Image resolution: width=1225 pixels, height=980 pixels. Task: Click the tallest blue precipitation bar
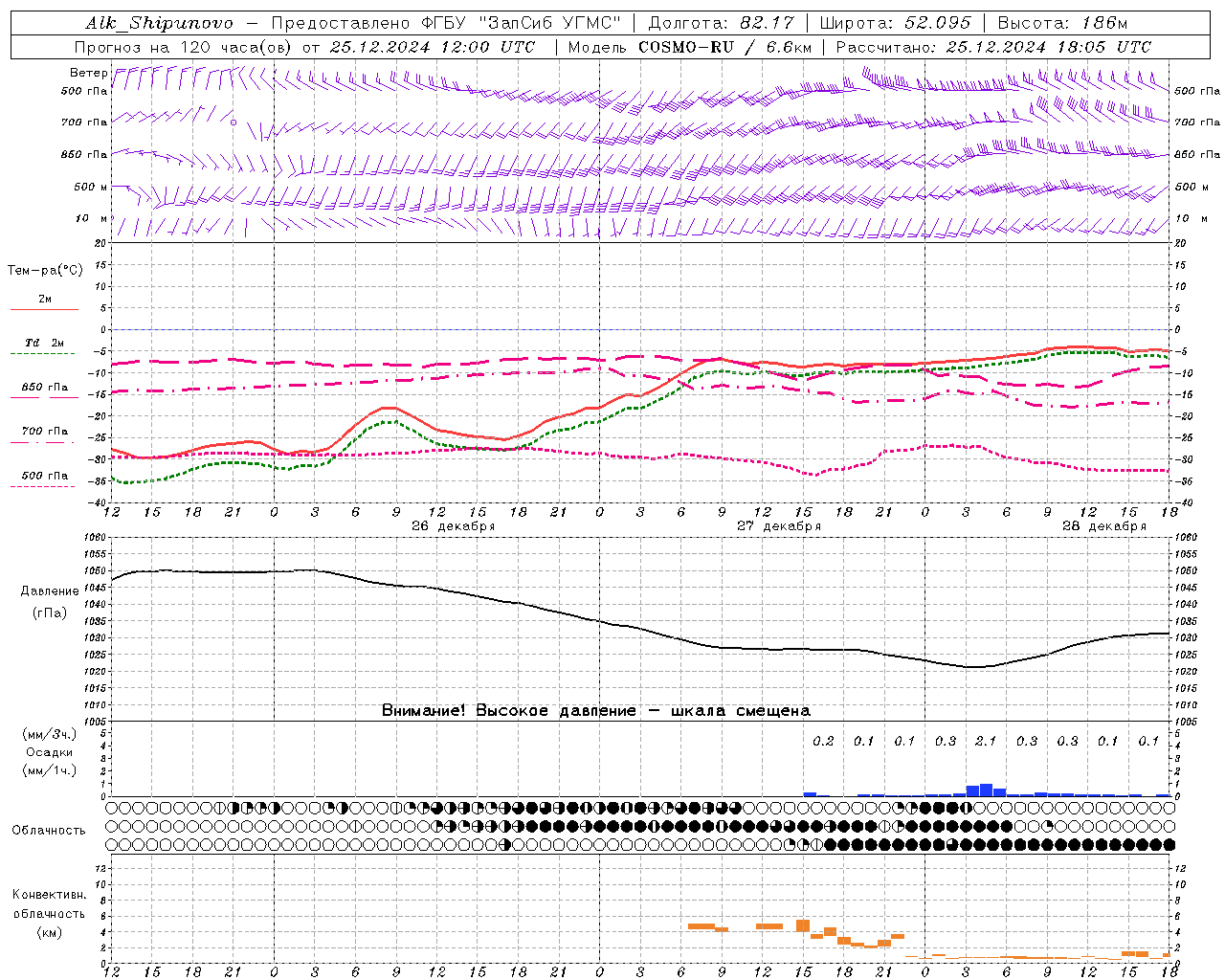pos(986,791)
